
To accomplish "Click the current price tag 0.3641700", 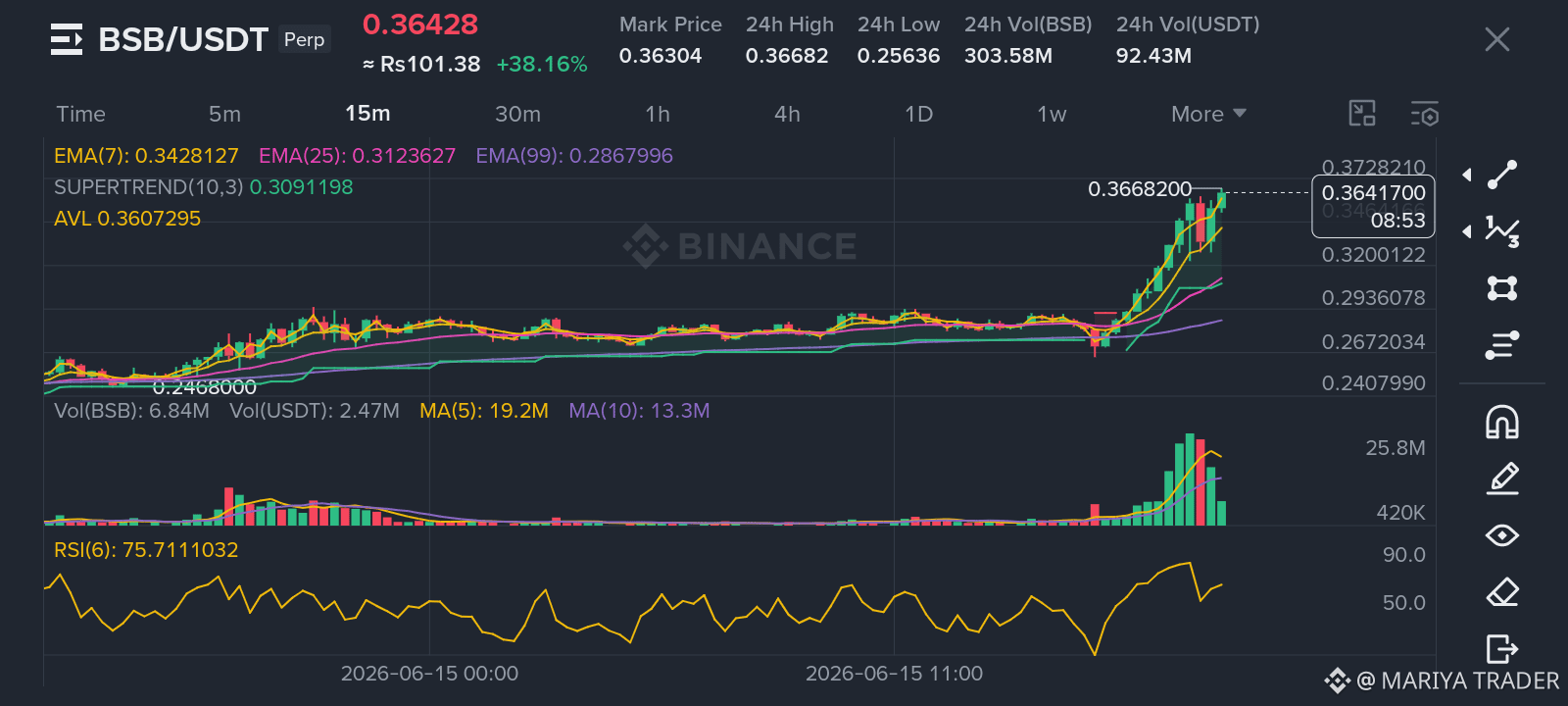I will pos(1374,193).
